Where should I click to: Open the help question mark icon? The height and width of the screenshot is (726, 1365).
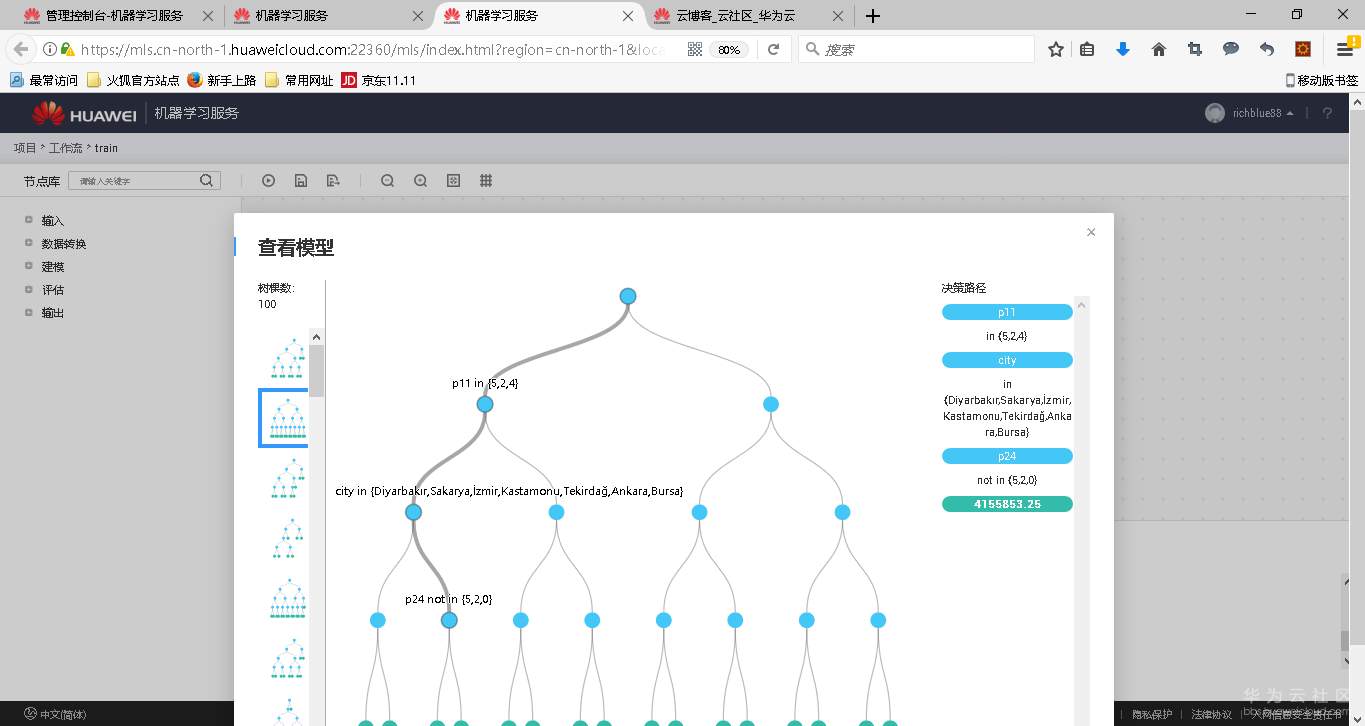coord(1327,114)
